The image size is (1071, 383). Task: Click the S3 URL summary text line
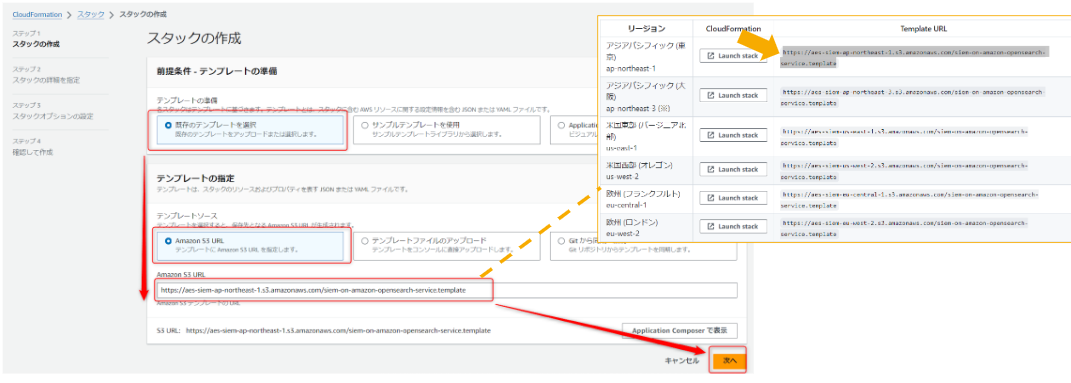pos(324,330)
